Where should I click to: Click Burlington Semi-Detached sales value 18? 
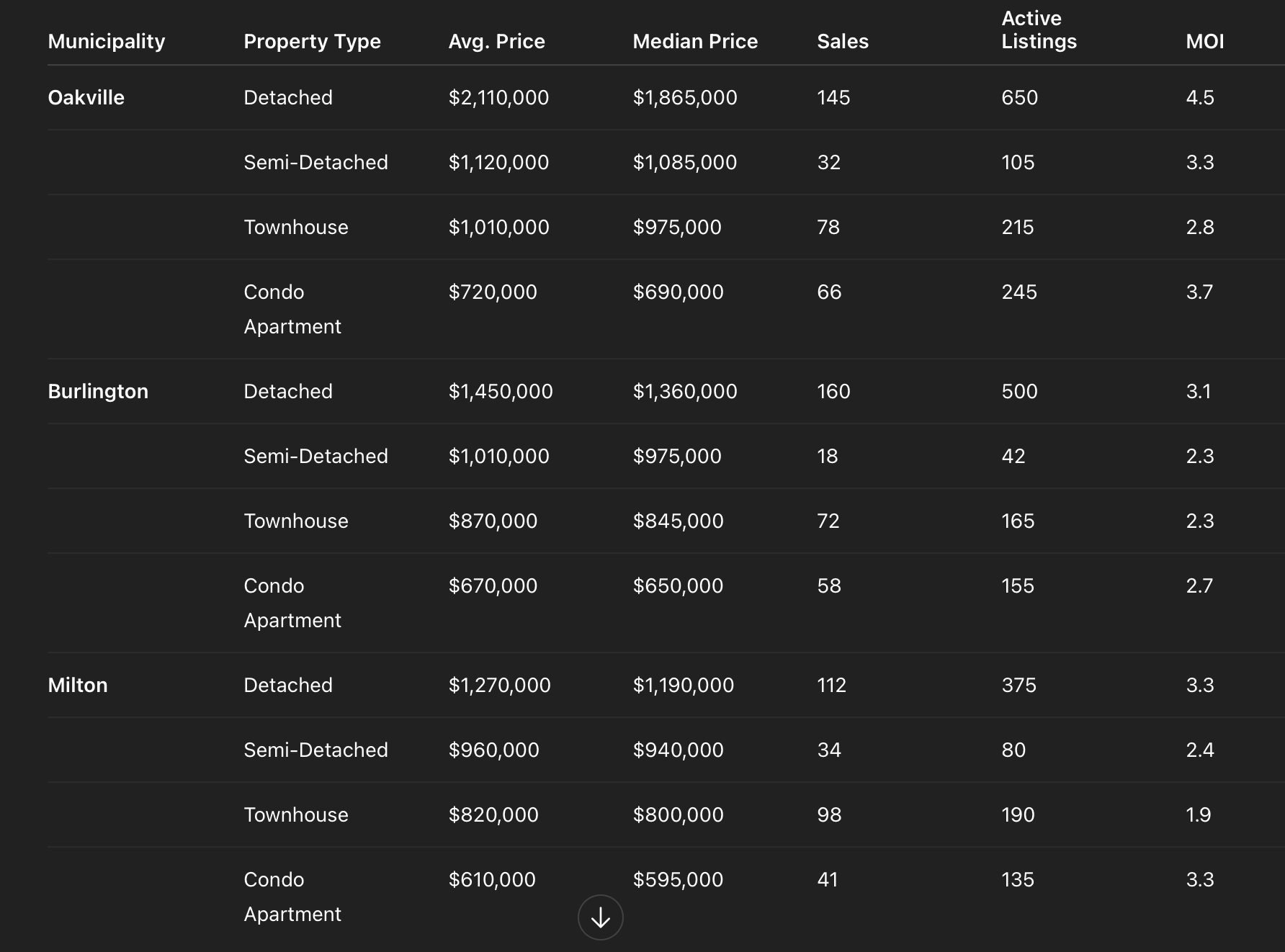[827, 456]
